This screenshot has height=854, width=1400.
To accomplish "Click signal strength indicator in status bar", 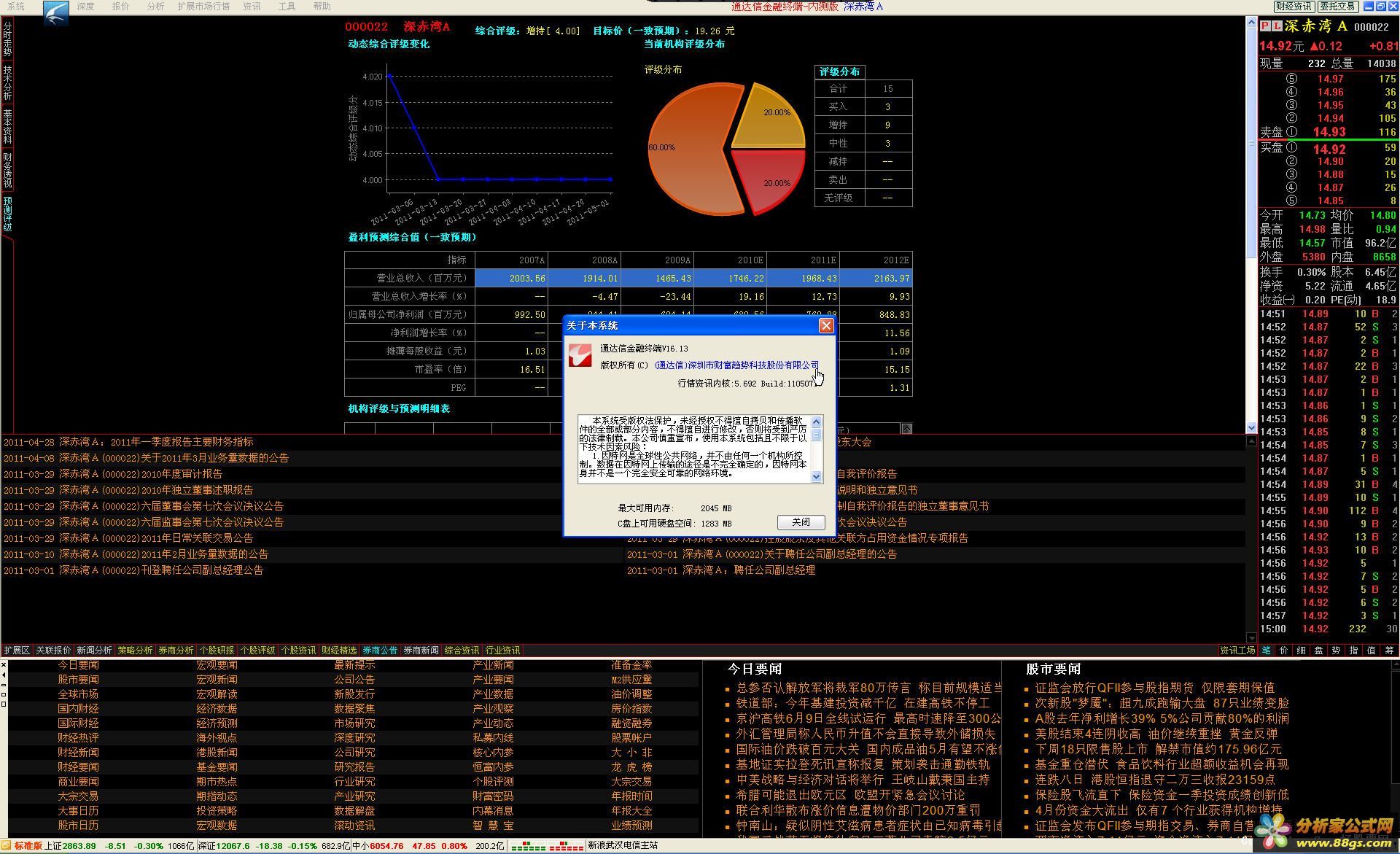I will [x=547, y=846].
